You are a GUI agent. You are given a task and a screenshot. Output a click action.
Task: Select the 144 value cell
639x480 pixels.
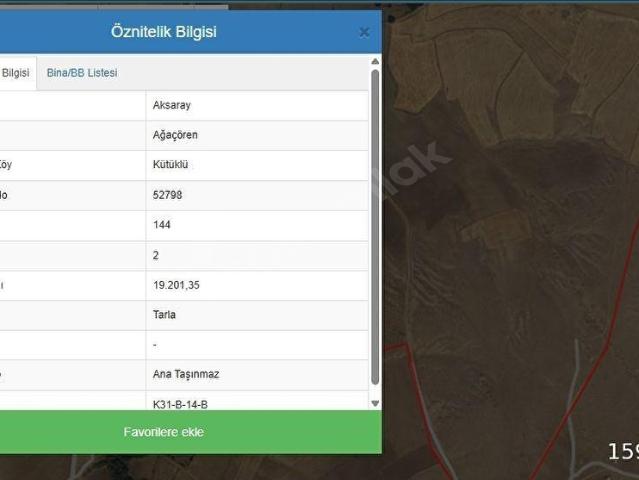[x=257, y=225]
